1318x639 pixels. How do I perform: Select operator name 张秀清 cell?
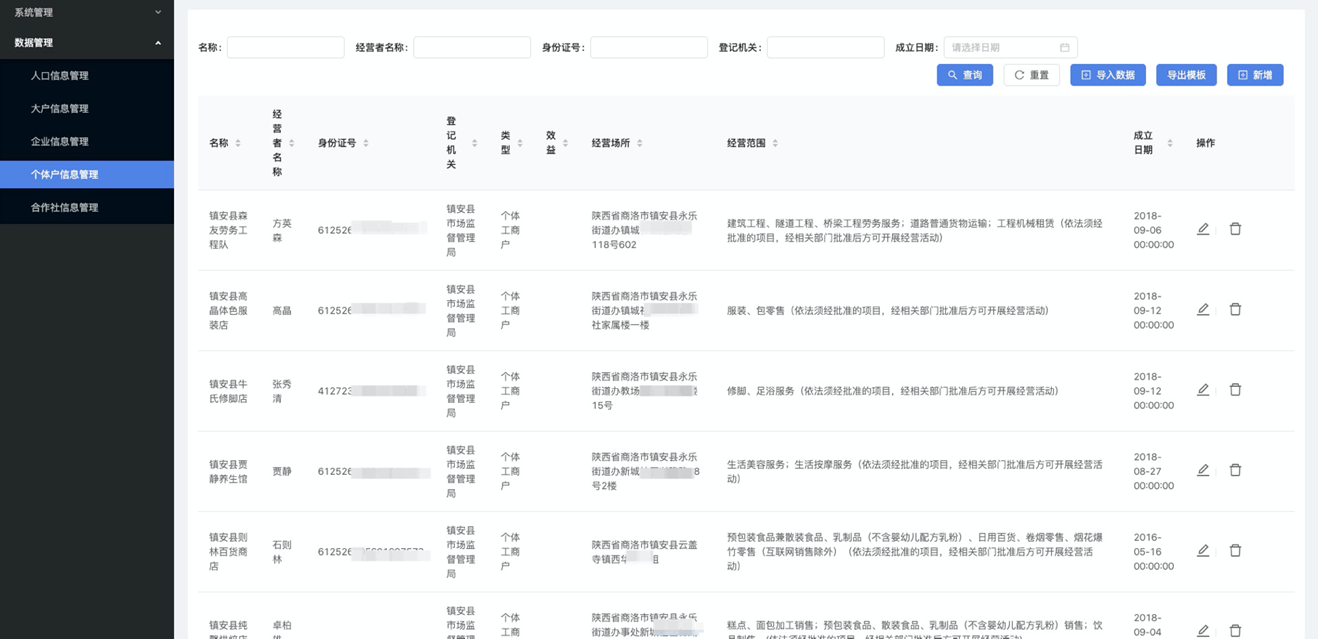[x=282, y=391]
